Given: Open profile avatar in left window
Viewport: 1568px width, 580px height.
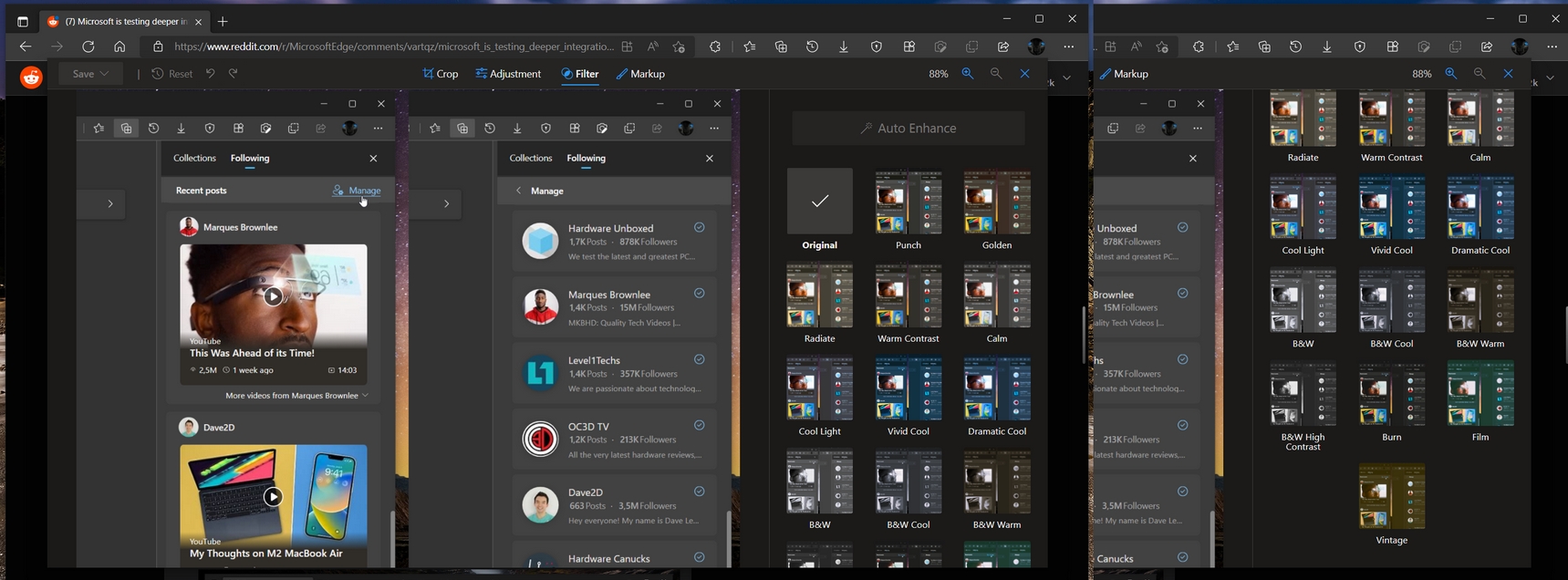Looking at the screenshot, I should pos(1036,47).
